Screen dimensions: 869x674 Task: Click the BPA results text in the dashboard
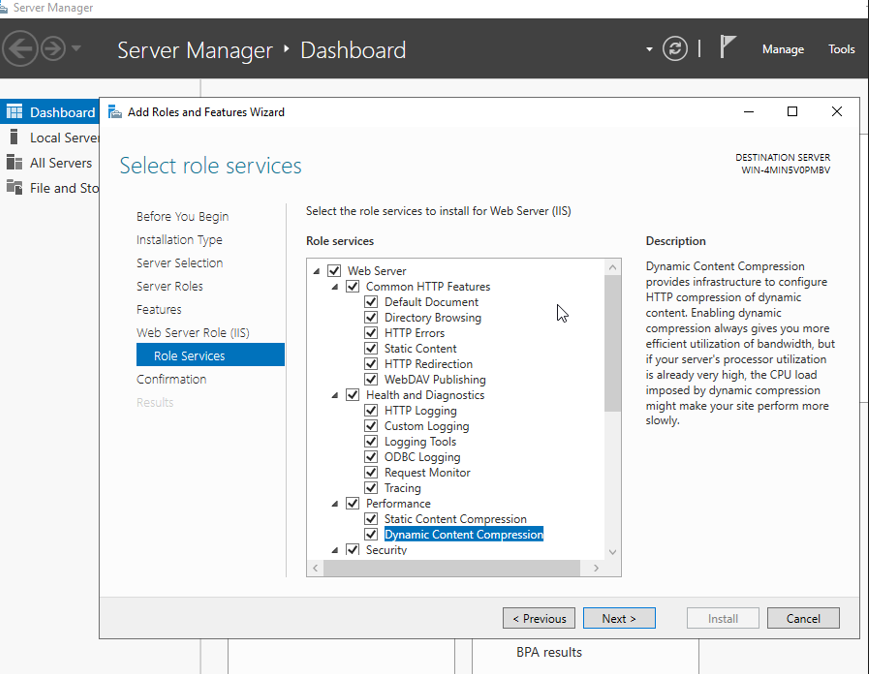[549, 652]
